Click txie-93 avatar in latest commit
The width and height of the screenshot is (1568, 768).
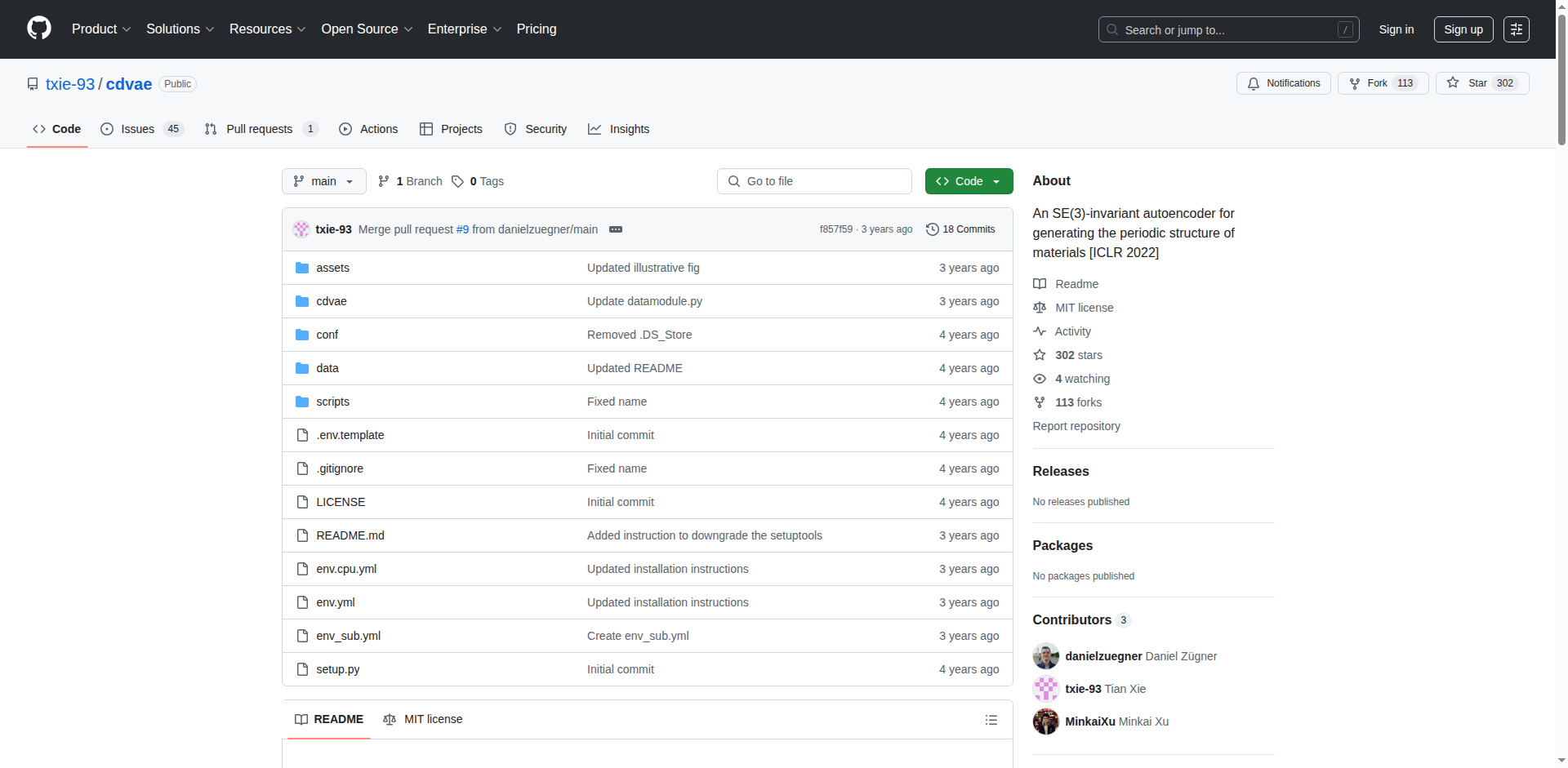tap(301, 229)
